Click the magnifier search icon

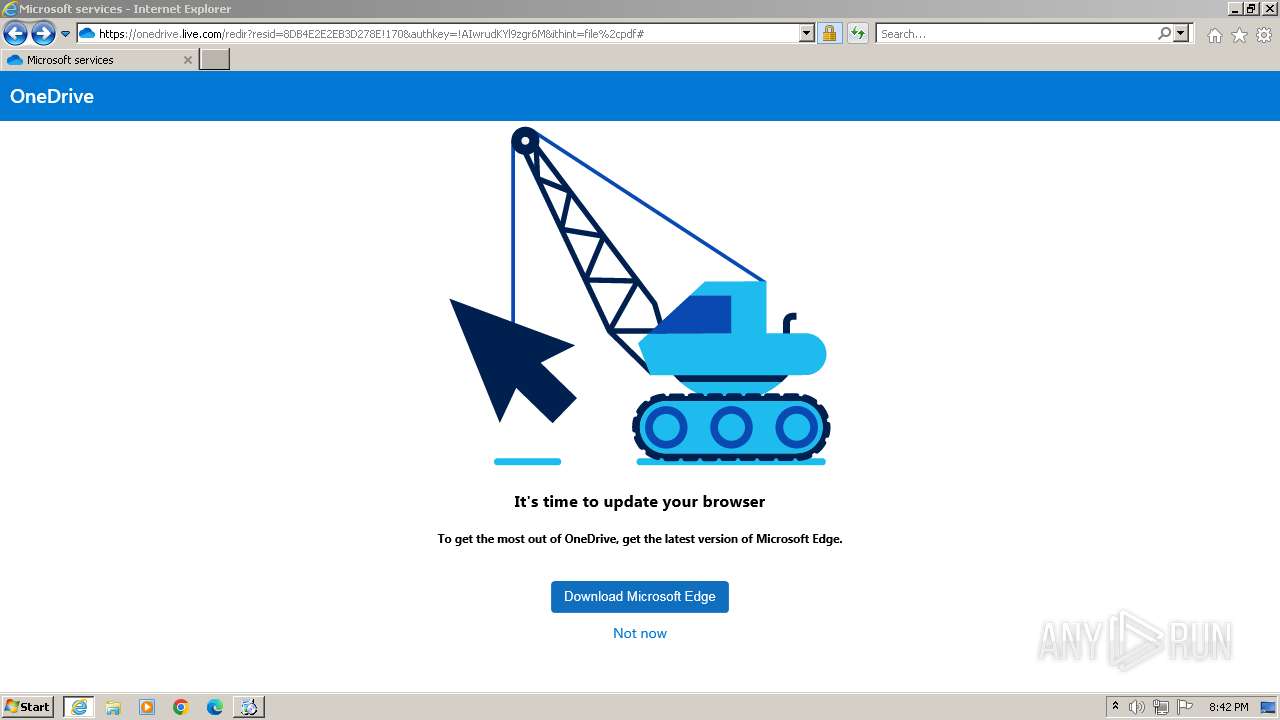click(1164, 33)
